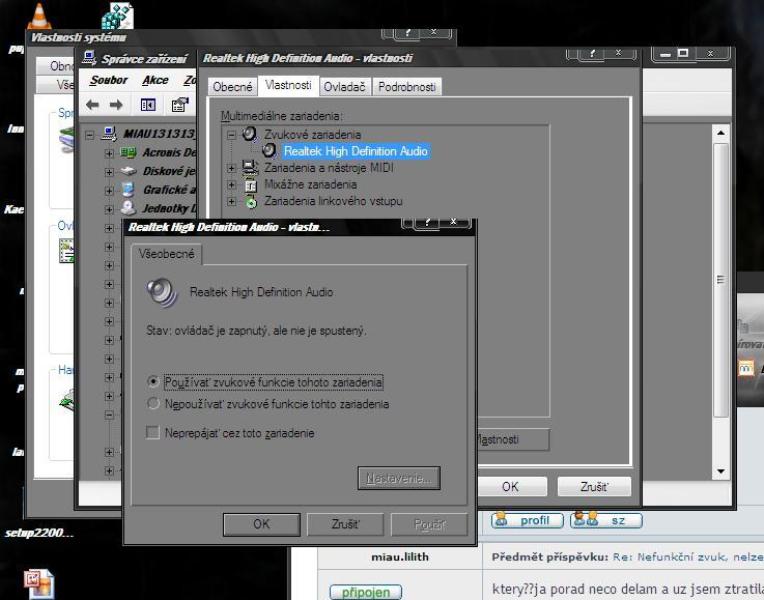
Task: Click the Správce zařízení title bar icon
Action: [89, 58]
